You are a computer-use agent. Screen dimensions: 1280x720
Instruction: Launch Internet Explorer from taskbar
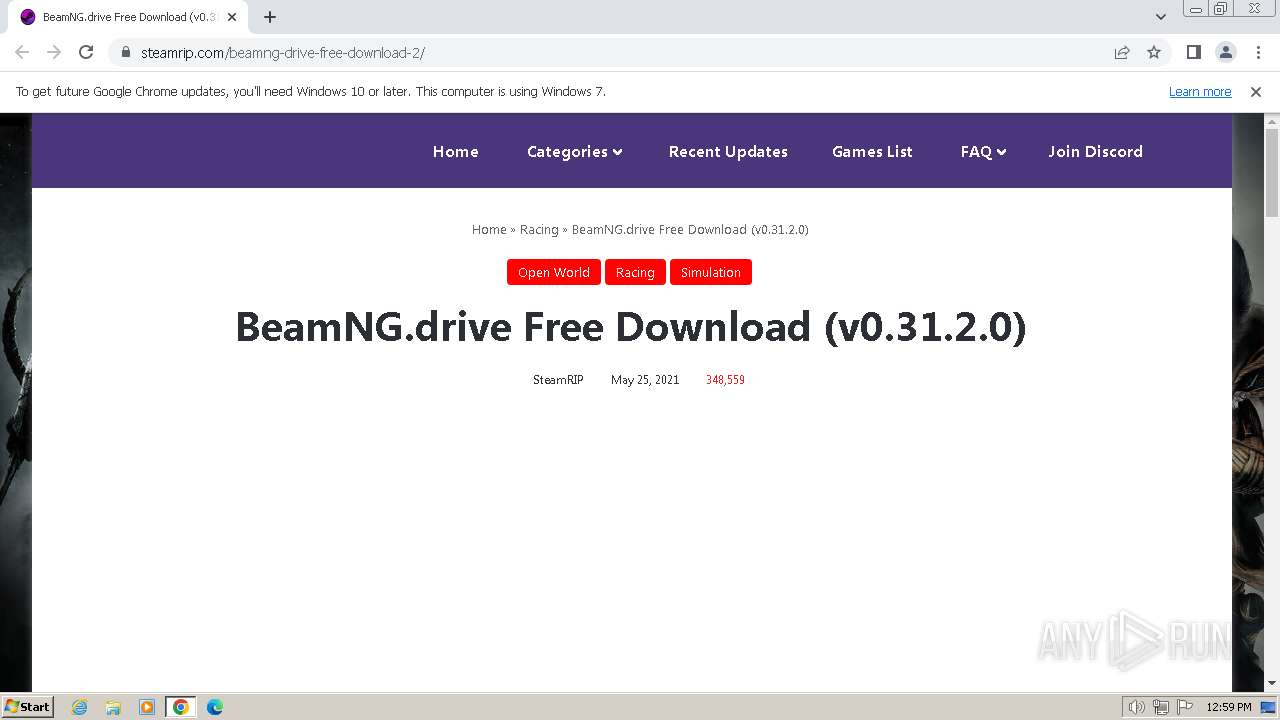pos(80,707)
